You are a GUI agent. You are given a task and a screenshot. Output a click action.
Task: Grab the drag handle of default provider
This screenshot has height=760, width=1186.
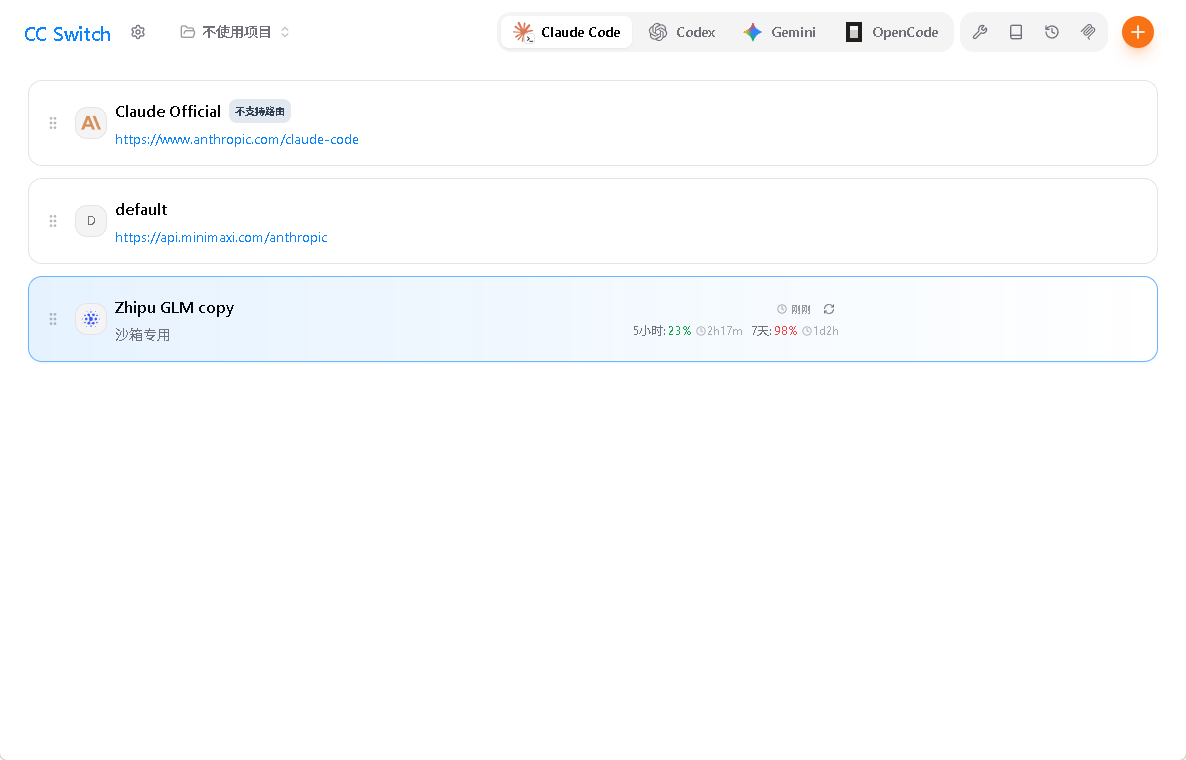(x=53, y=221)
